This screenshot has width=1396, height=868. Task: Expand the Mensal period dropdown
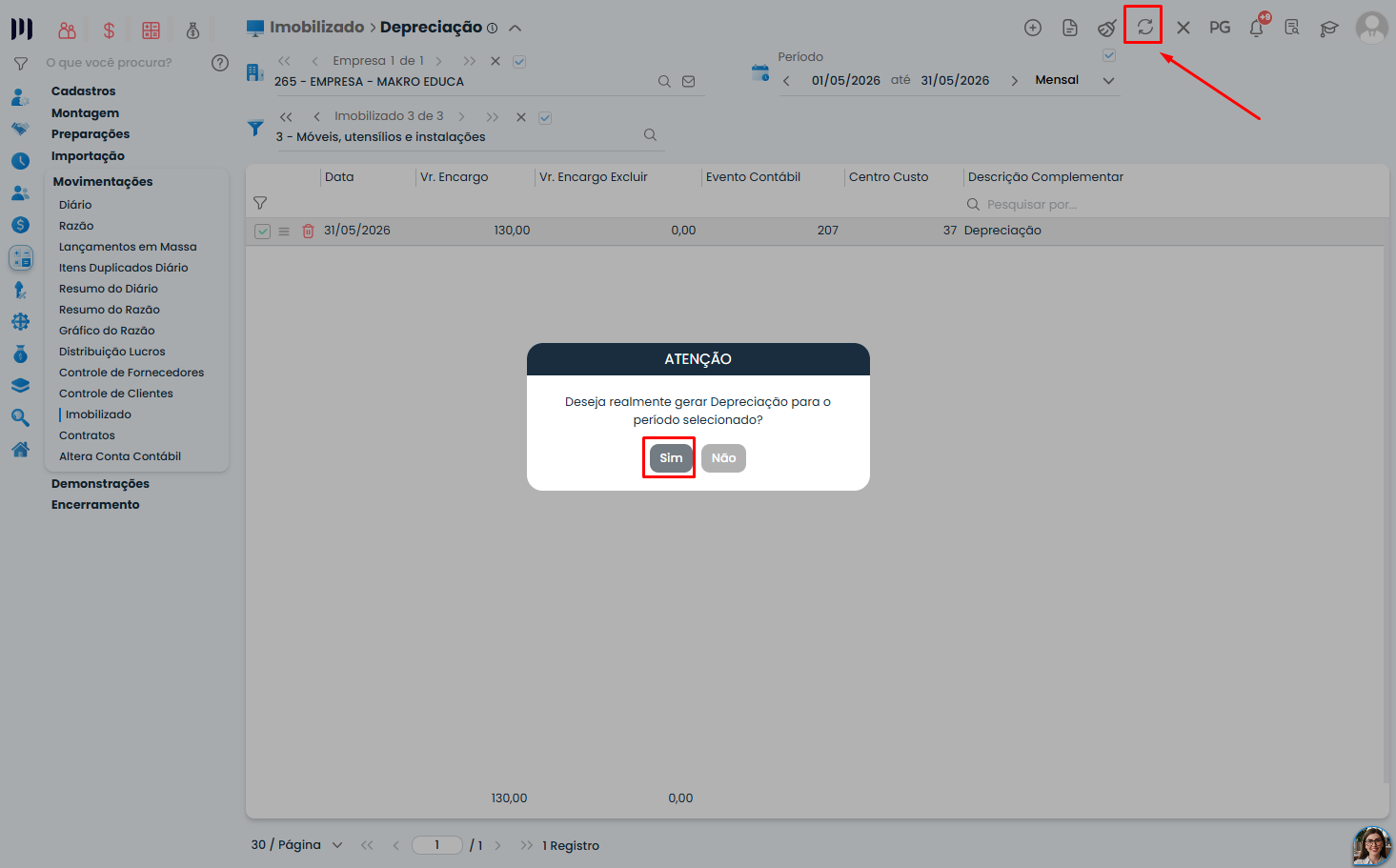click(x=1108, y=81)
